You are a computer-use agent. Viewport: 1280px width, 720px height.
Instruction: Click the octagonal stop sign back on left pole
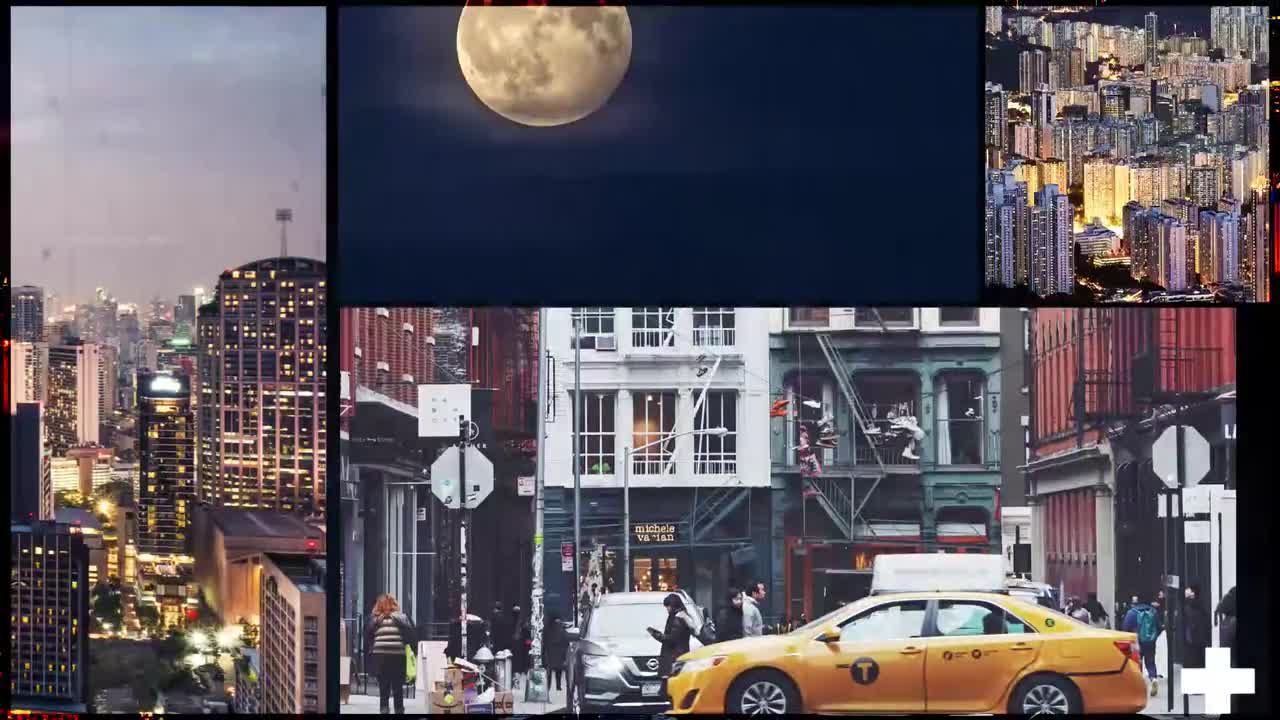462,477
